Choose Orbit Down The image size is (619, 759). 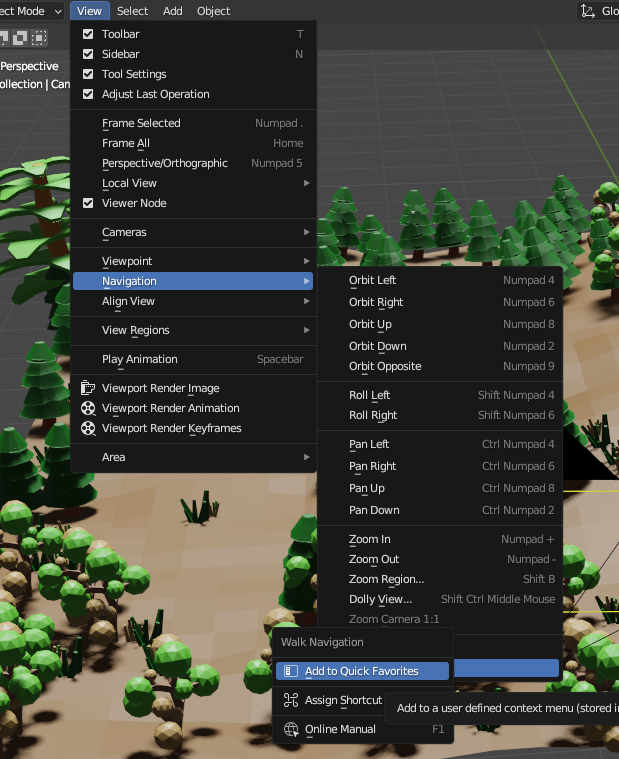[x=440, y=346]
